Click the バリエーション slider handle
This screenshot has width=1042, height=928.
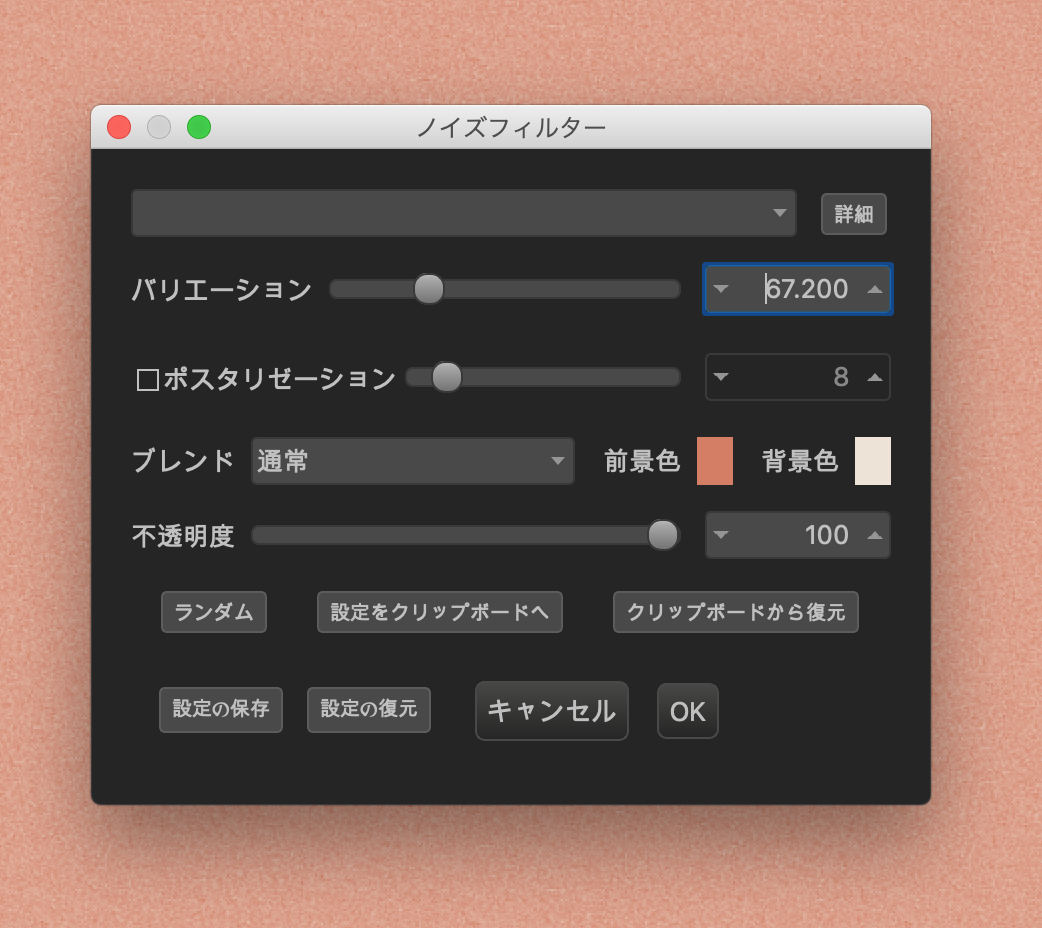(429, 289)
